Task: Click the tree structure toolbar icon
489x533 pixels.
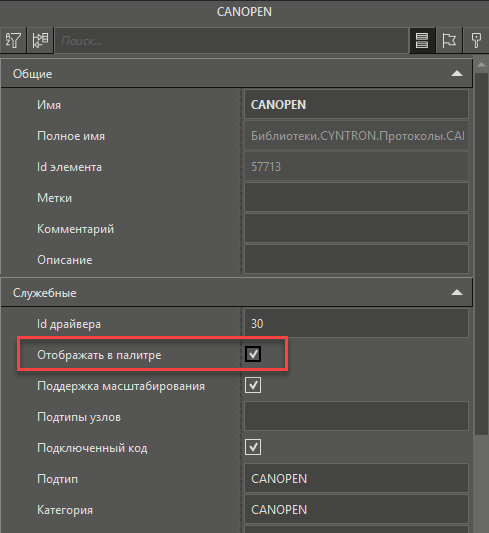Action: [40, 40]
